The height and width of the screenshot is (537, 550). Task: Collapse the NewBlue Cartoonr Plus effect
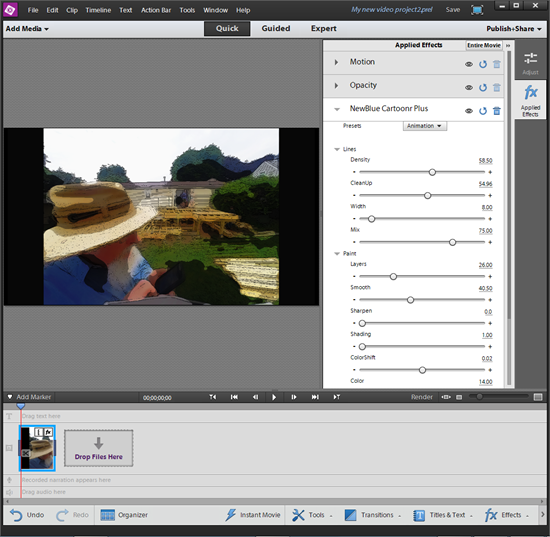(x=337, y=109)
